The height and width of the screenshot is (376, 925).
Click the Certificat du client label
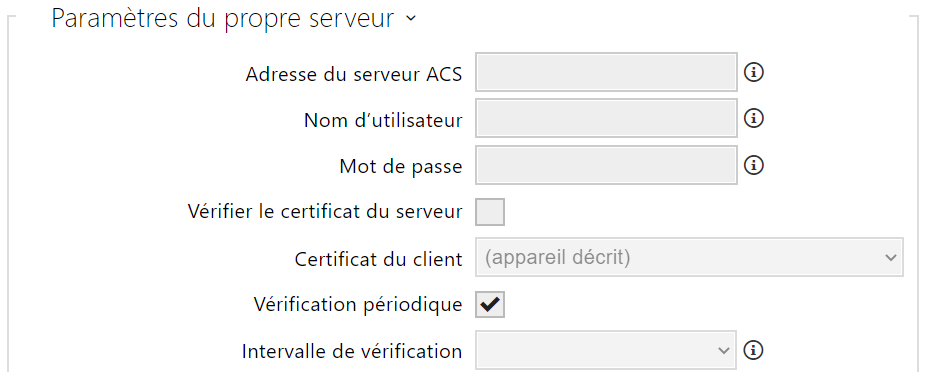[x=378, y=259]
